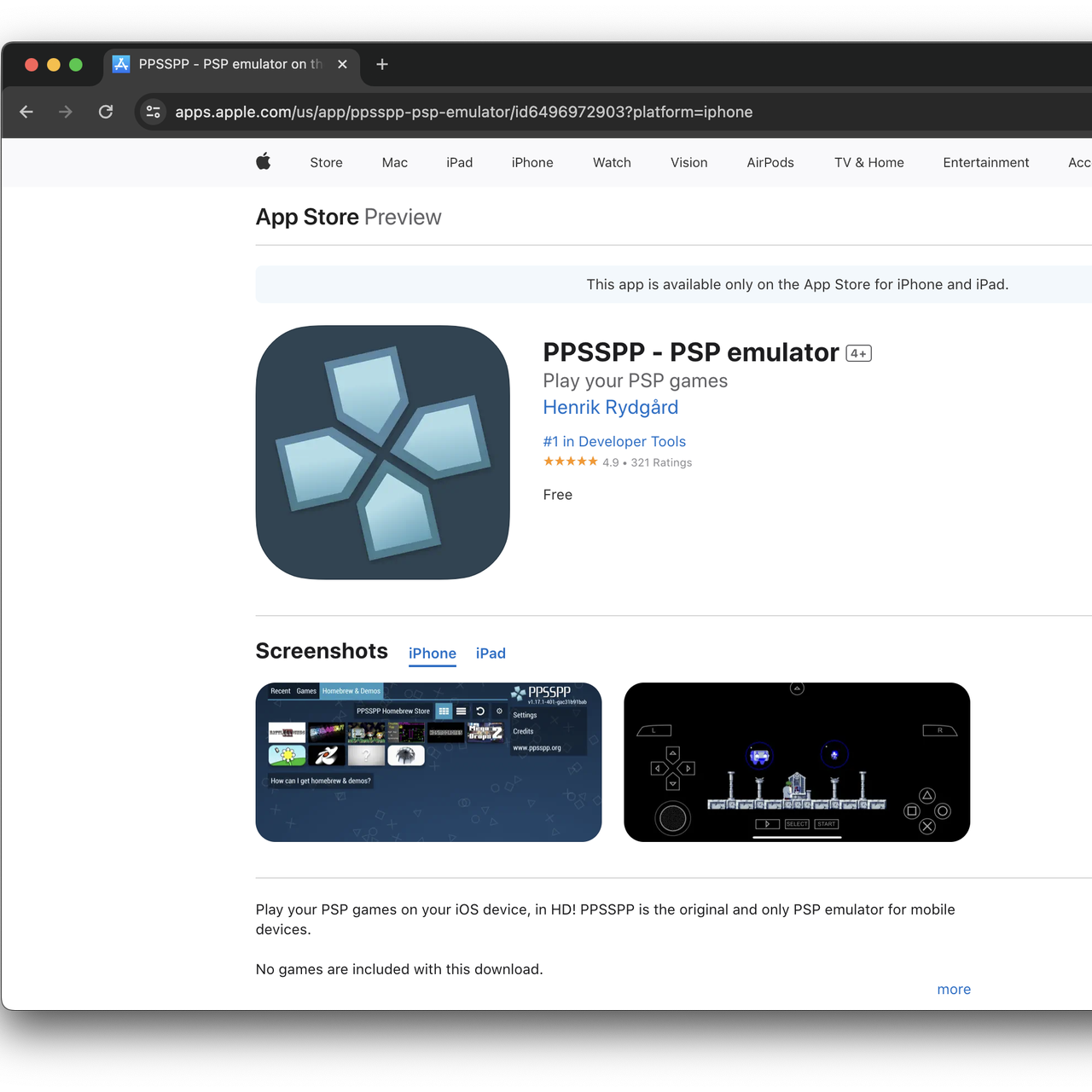Click the 'Play your PSP games' subtitle

636,380
